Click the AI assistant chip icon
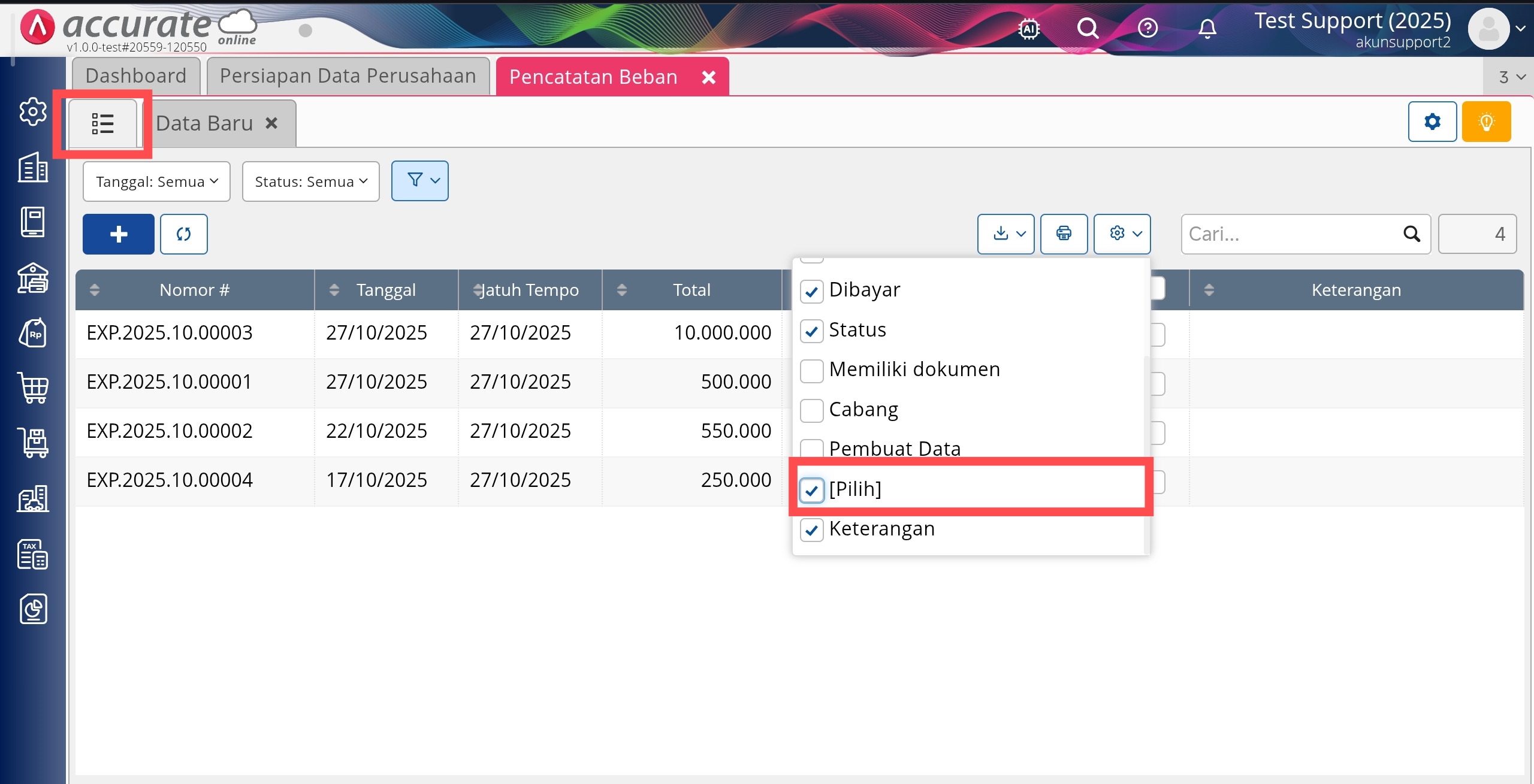This screenshot has height=784, width=1534. [1028, 28]
